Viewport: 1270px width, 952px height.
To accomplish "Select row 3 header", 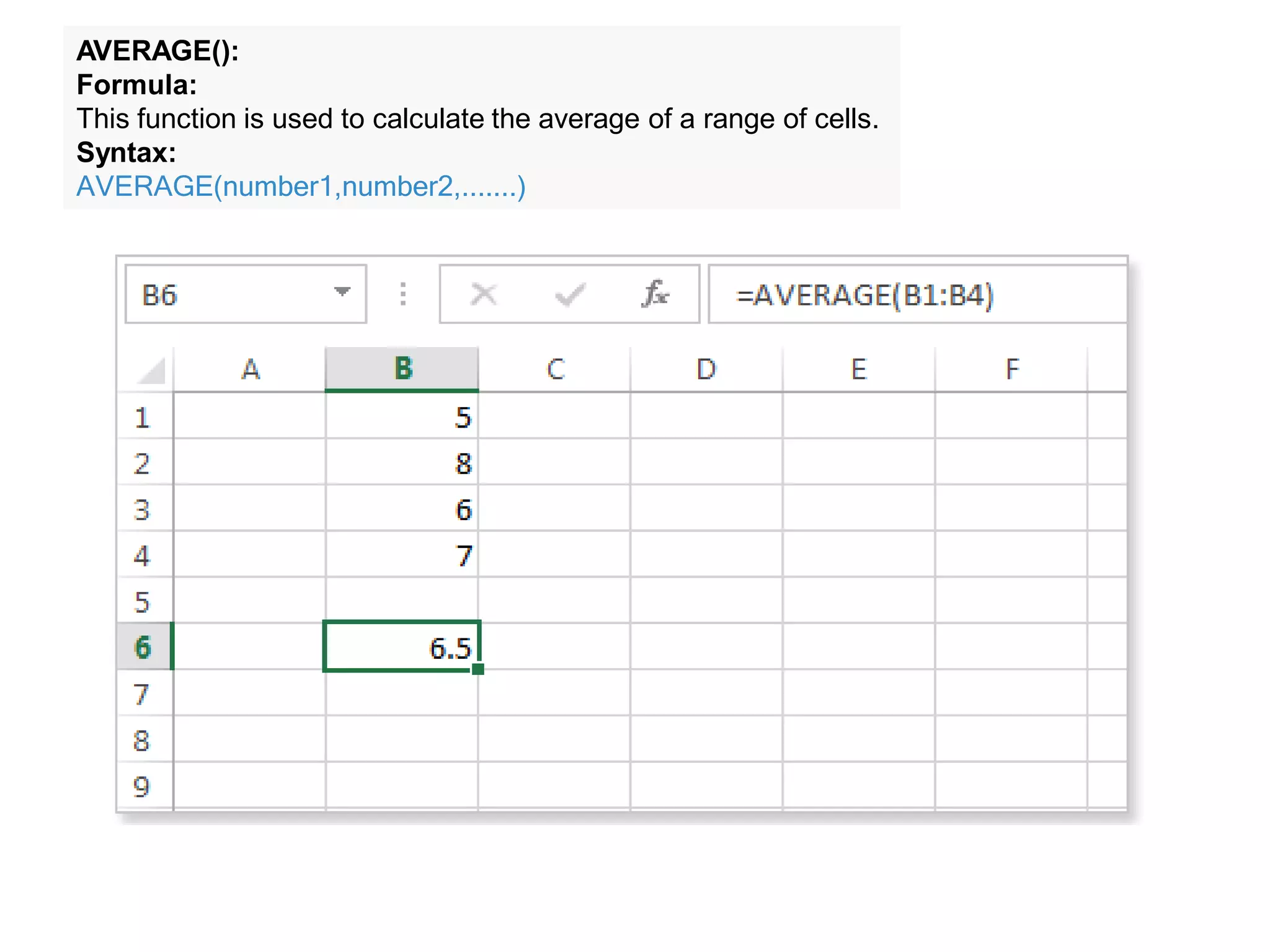I will coord(145,508).
